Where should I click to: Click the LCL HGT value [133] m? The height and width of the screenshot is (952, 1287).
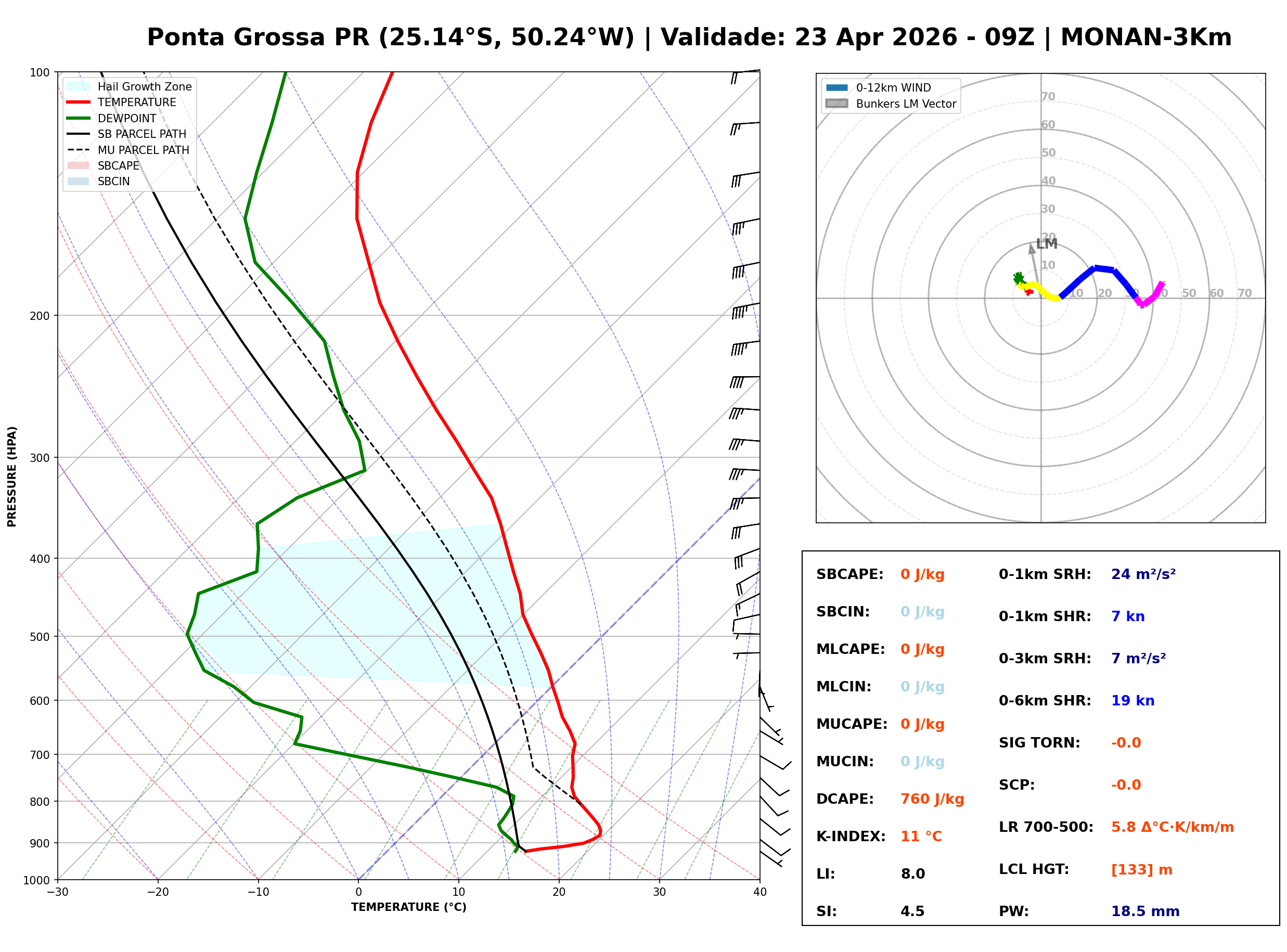(x=1141, y=870)
